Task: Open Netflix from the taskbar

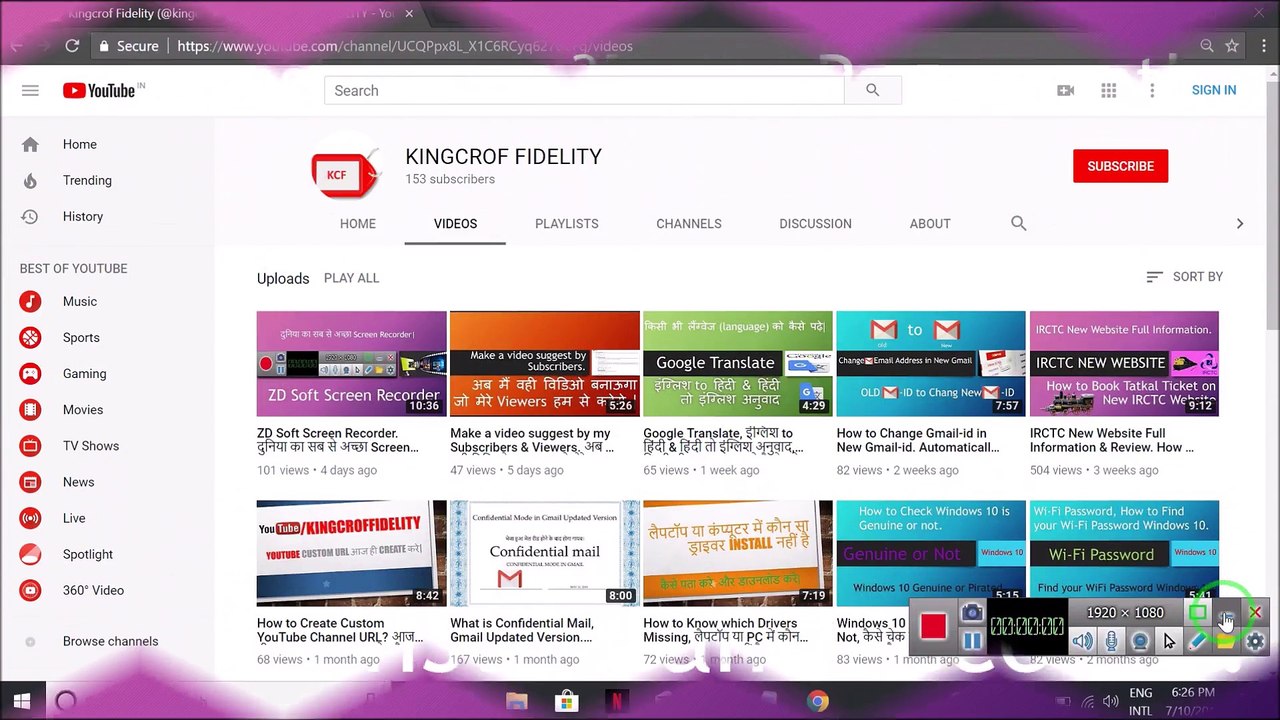Action: click(x=617, y=701)
